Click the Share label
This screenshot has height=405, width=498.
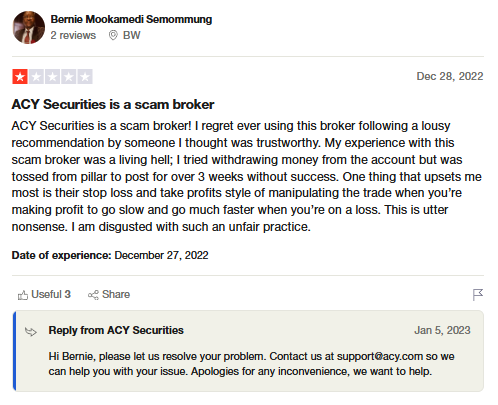[x=116, y=294]
